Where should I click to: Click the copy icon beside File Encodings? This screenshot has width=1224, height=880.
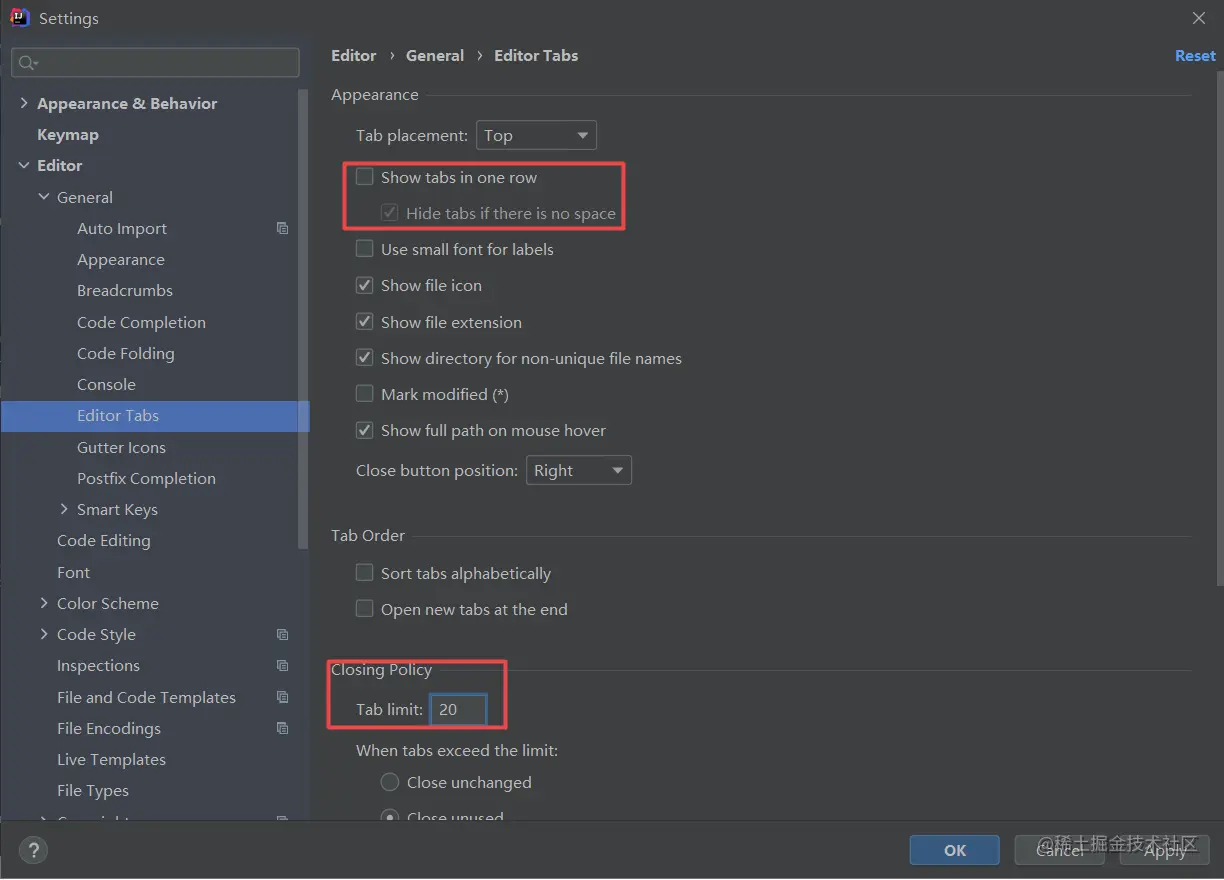[283, 728]
